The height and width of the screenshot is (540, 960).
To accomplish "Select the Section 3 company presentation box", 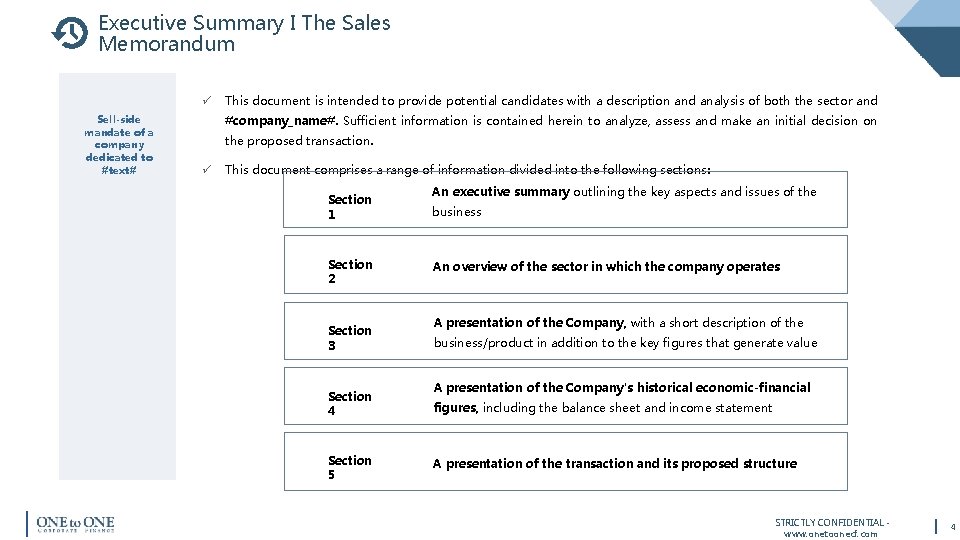I will [x=565, y=332].
